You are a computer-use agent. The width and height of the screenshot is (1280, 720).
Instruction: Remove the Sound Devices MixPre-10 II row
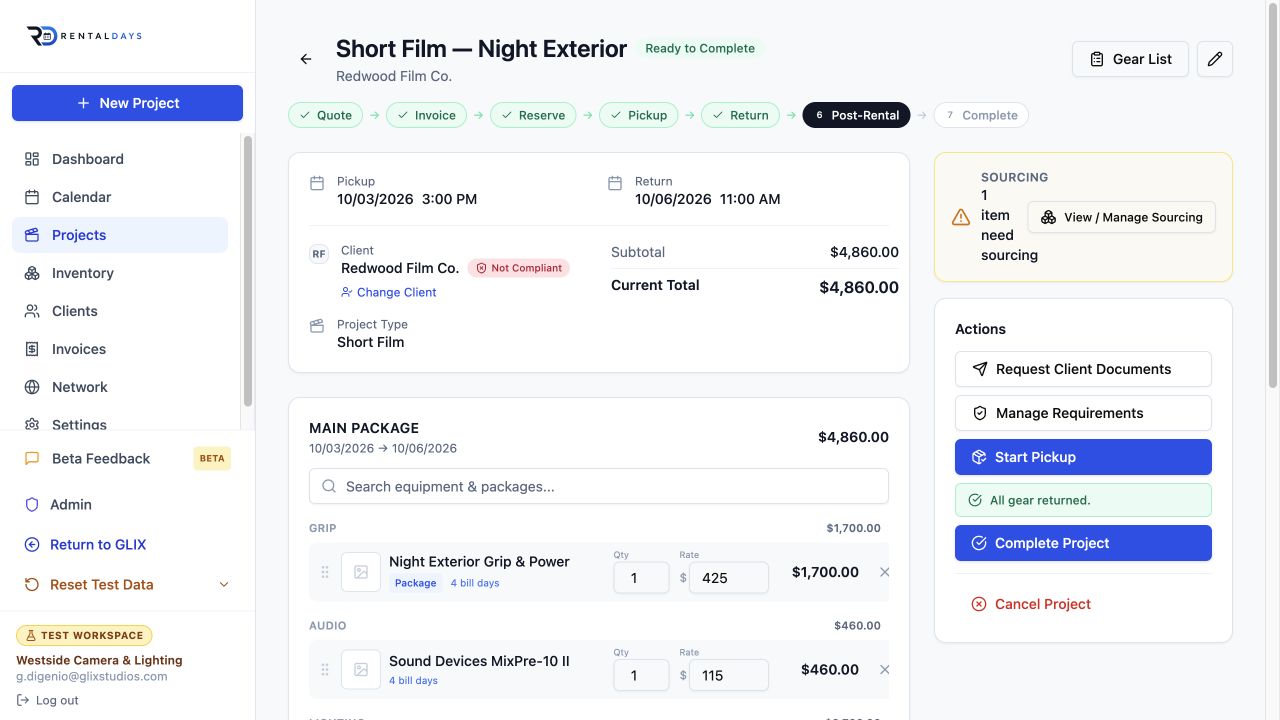click(x=884, y=670)
